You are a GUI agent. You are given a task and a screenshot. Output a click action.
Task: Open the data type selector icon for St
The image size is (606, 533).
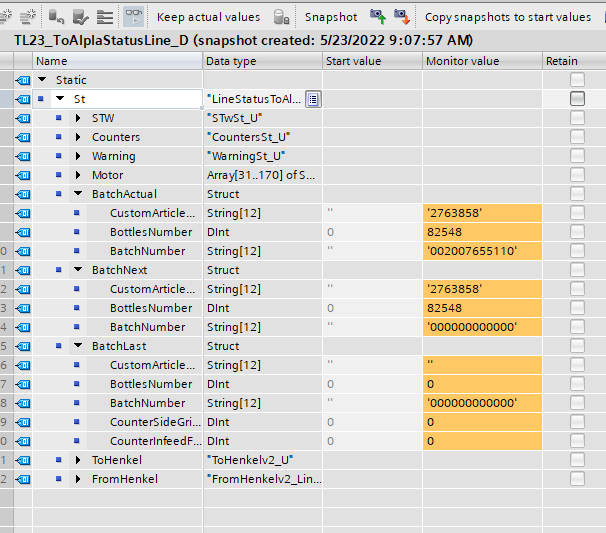click(313, 99)
